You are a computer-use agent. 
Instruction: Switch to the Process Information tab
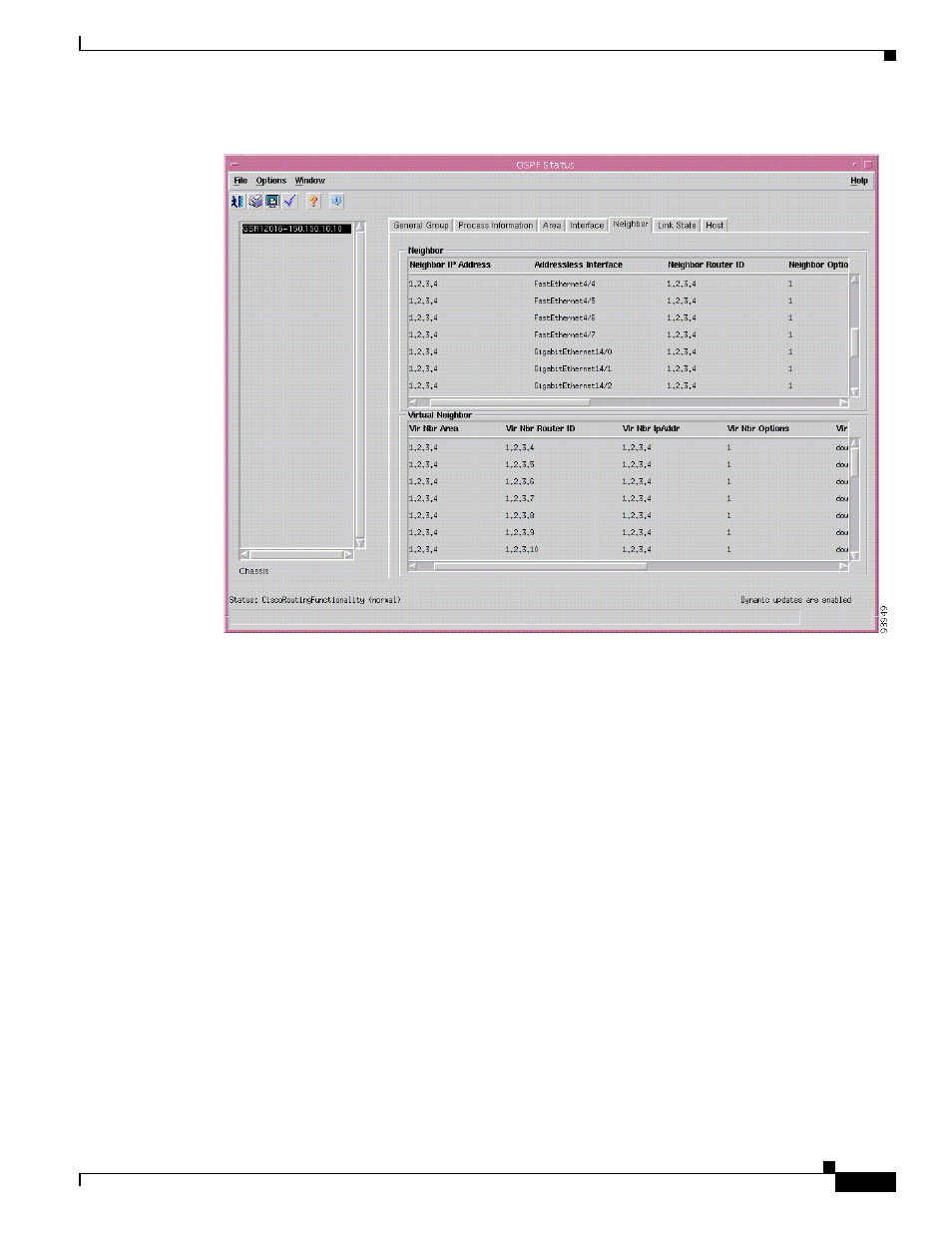496,226
